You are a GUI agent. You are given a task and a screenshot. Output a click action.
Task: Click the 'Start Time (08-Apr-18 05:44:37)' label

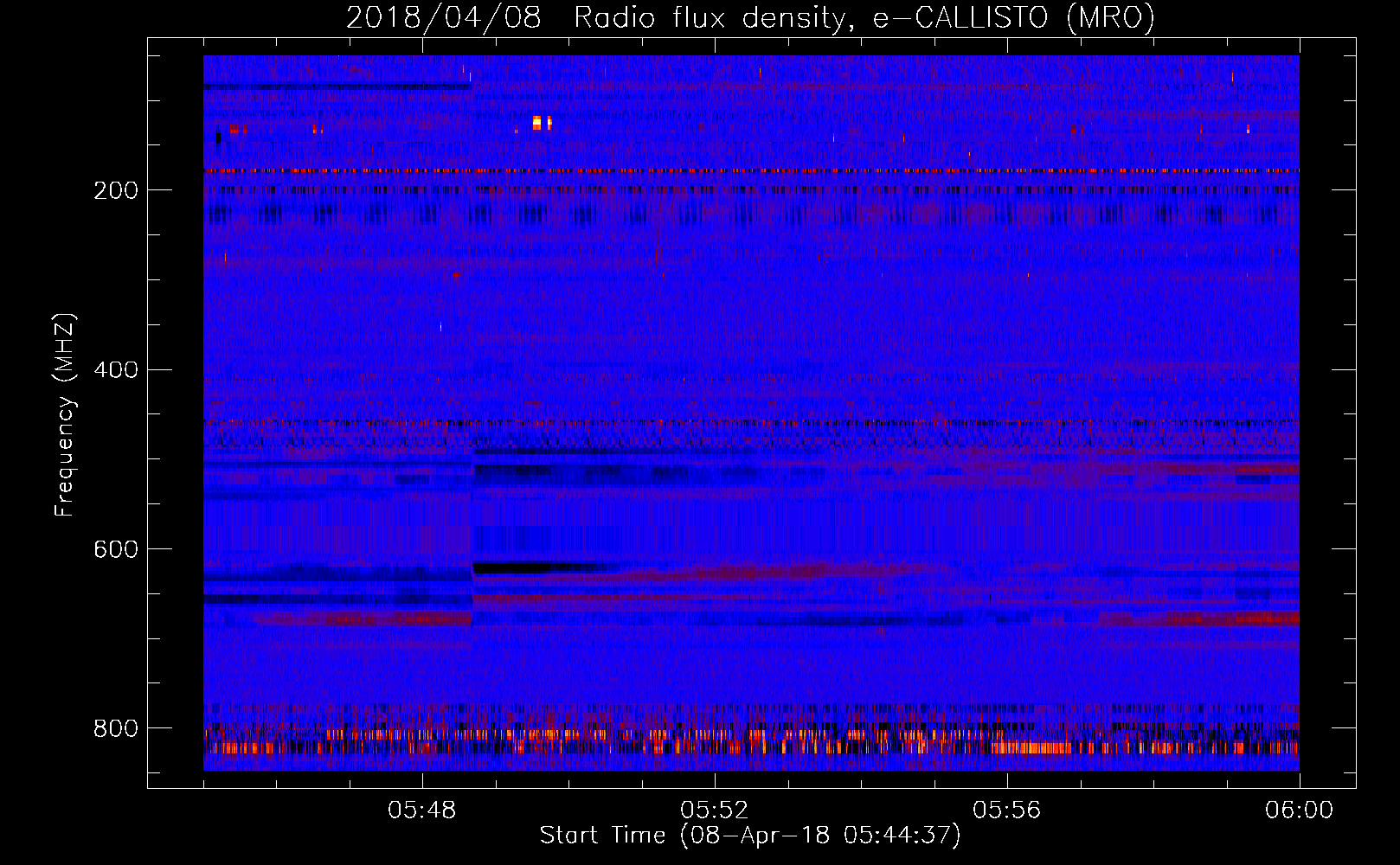click(x=750, y=836)
